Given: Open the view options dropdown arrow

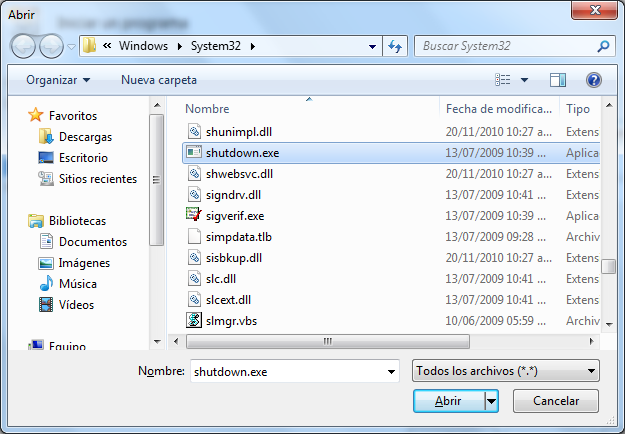Looking at the screenshot, I should point(525,80).
